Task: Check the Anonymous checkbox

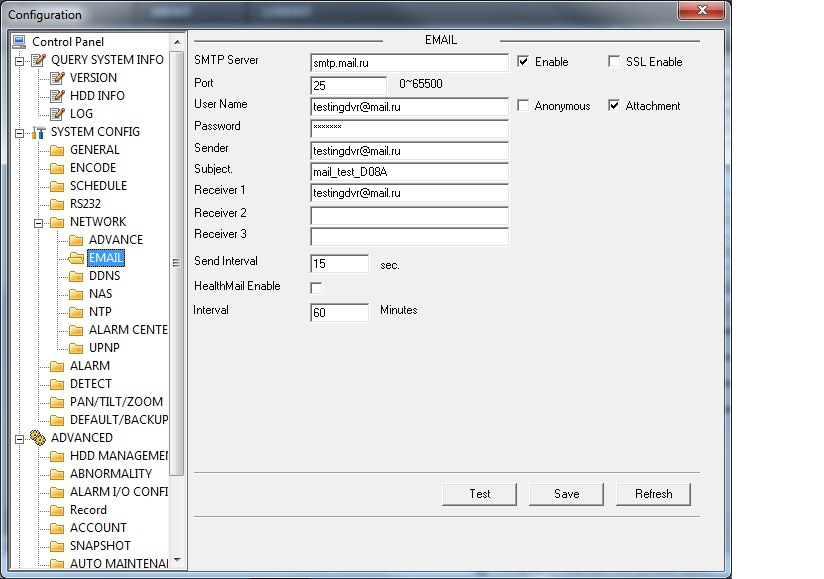Action: click(523, 106)
